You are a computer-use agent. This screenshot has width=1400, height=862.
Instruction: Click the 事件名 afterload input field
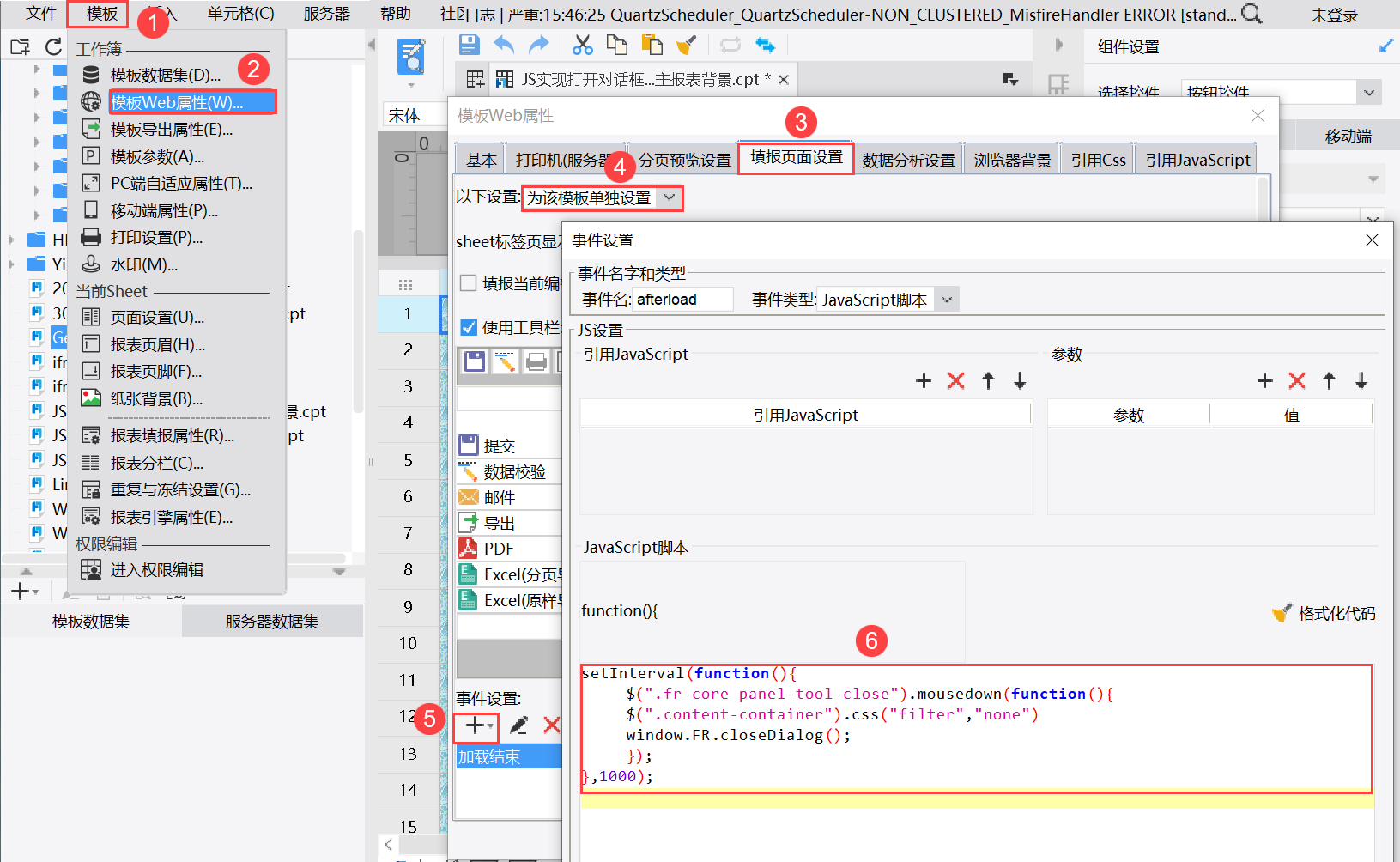click(683, 299)
